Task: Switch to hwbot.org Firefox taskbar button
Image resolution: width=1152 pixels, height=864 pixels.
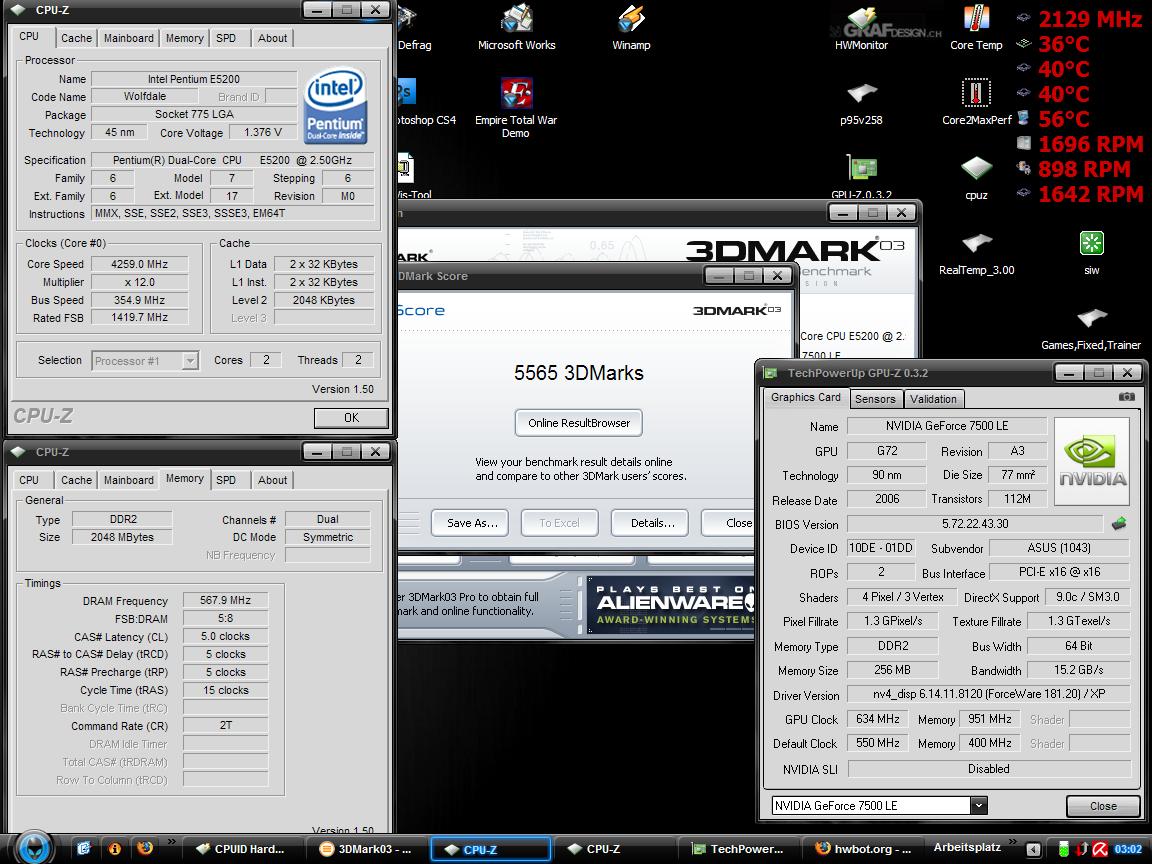Action: tap(862, 849)
